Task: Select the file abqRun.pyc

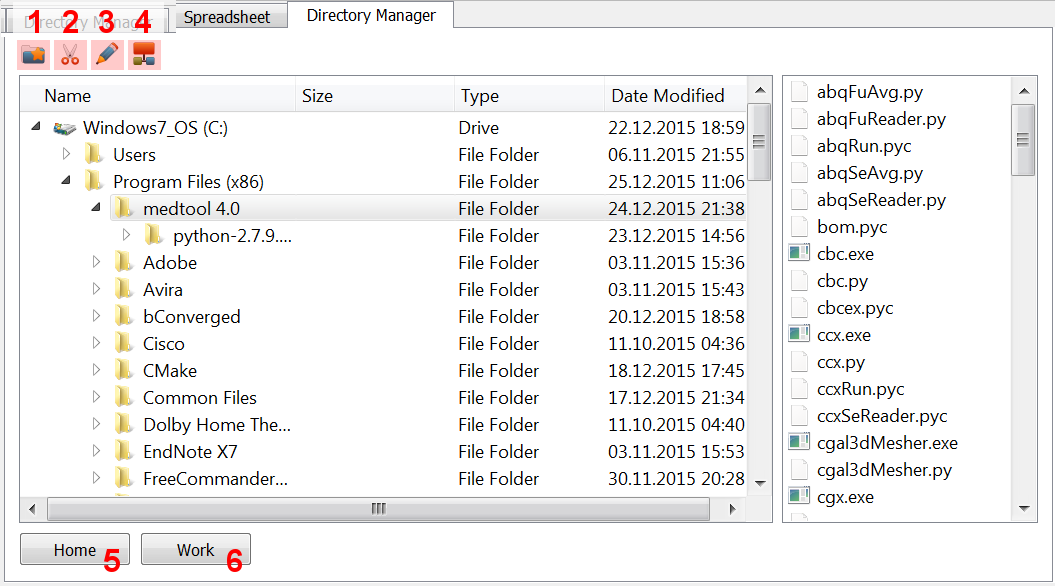Action: click(864, 146)
